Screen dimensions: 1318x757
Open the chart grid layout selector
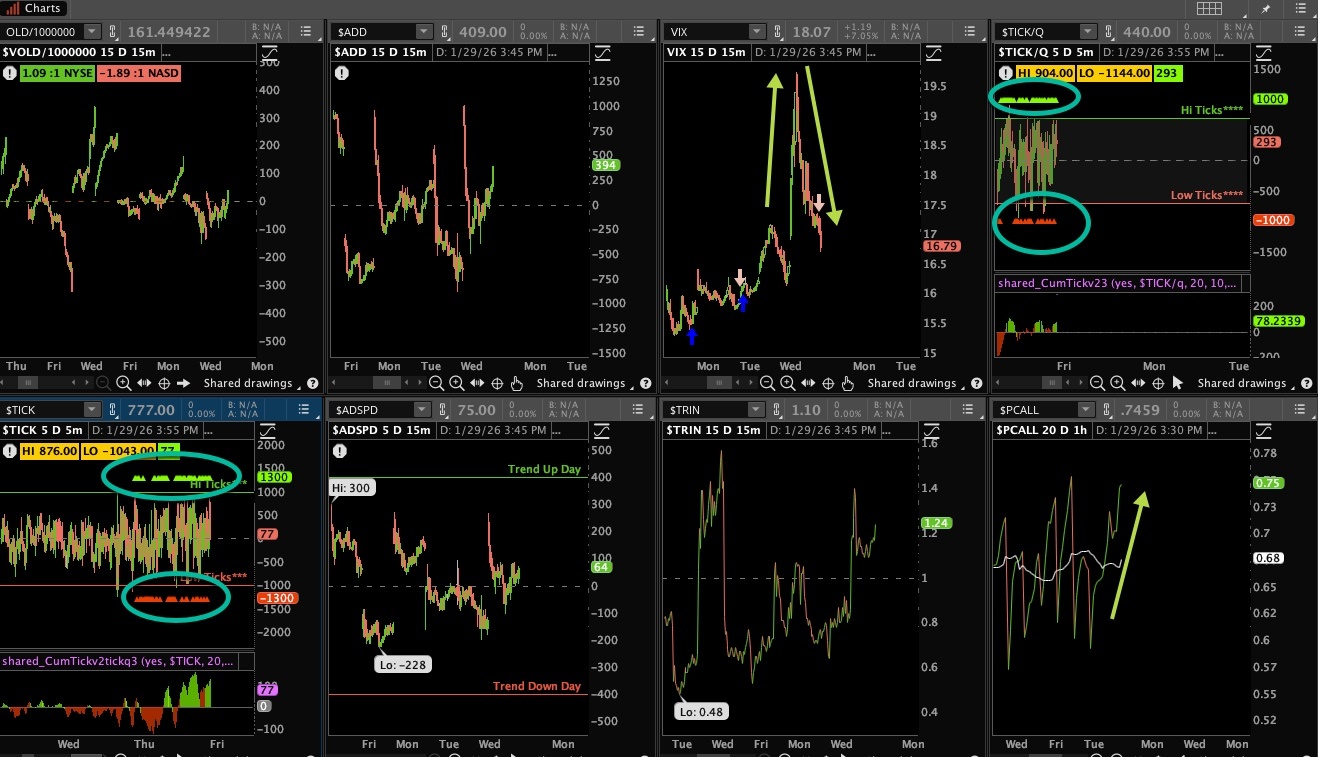(x=1208, y=8)
